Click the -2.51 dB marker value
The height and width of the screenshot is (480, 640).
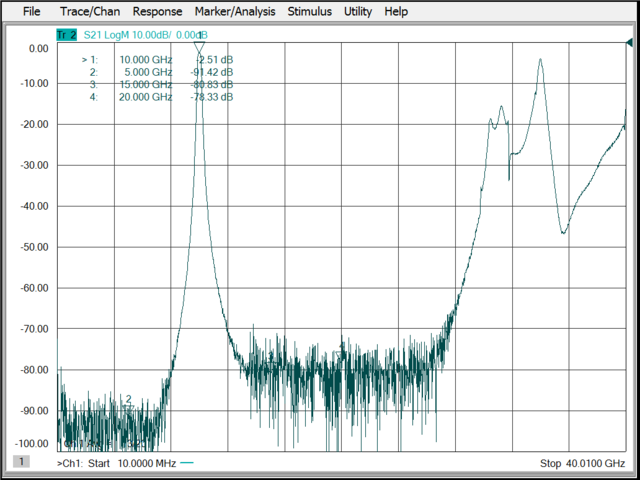tap(215, 60)
